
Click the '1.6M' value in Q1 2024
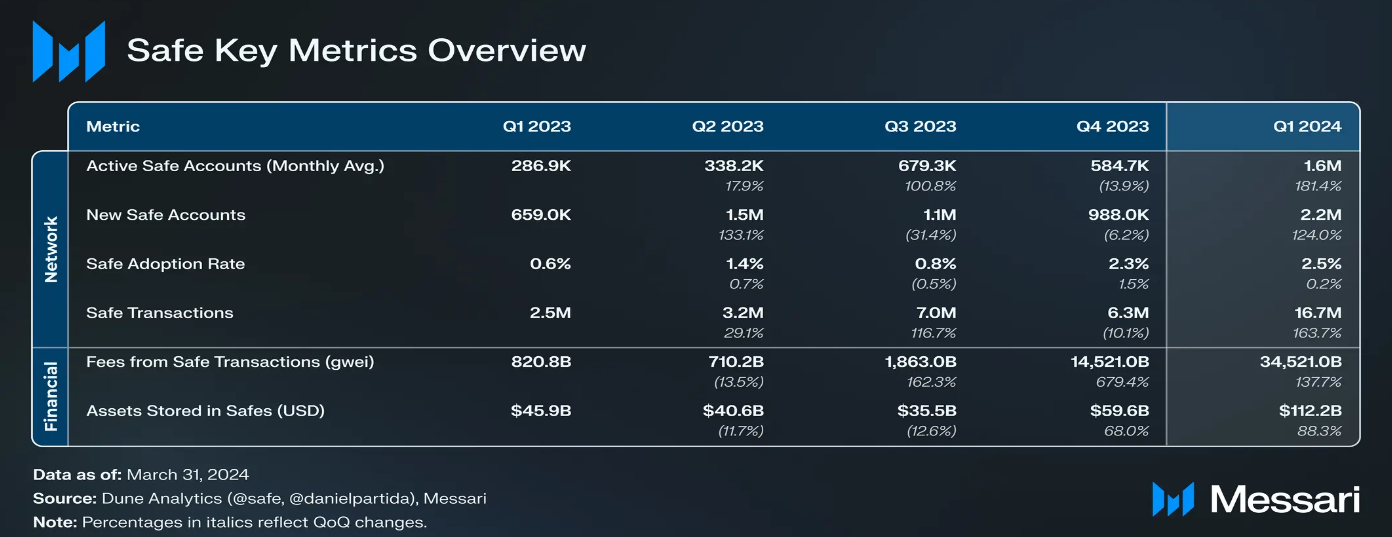[1322, 166]
